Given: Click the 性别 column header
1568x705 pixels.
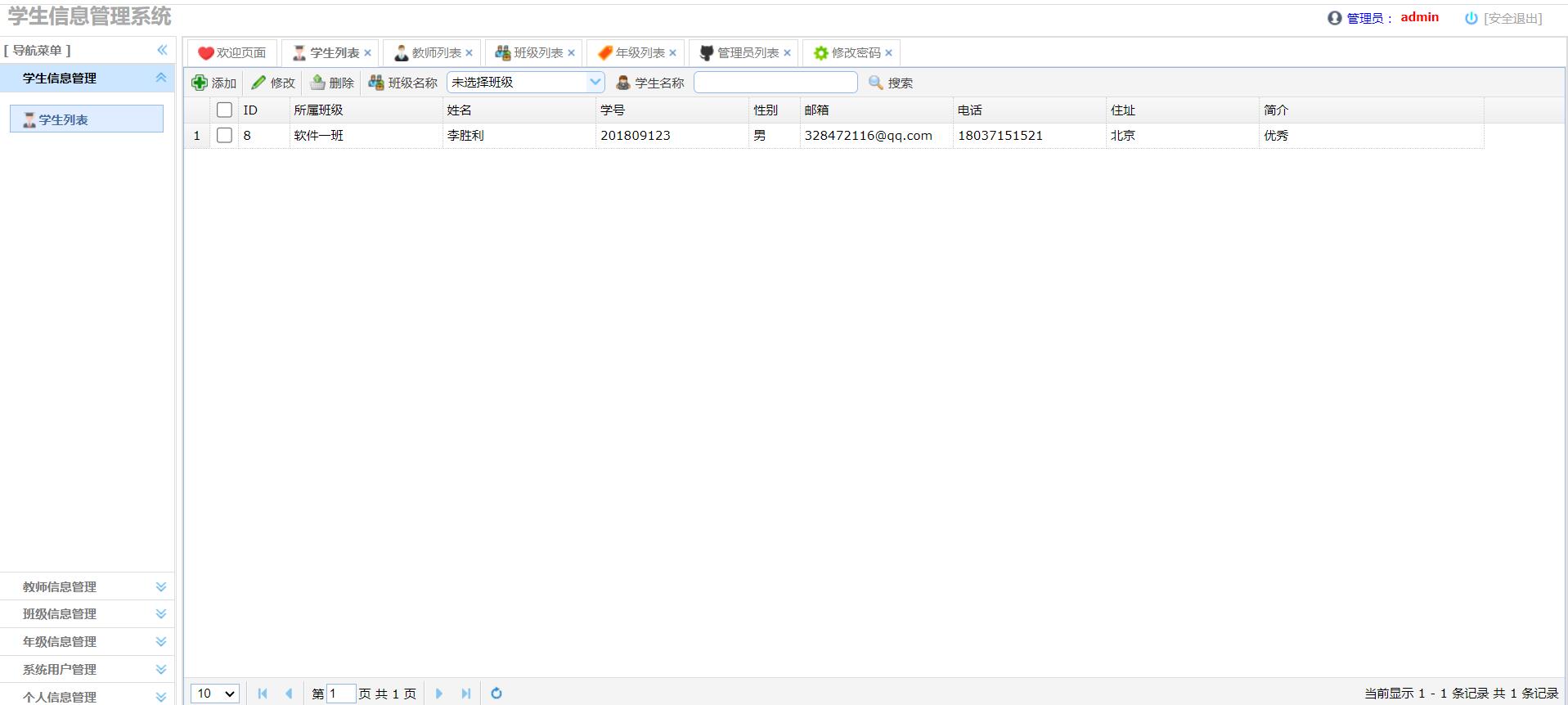Looking at the screenshot, I should click(775, 110).
